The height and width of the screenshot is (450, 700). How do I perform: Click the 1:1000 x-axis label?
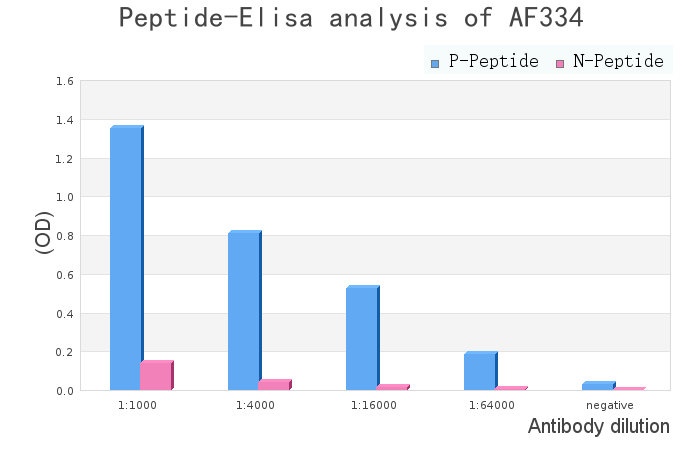tap(138, 405)
